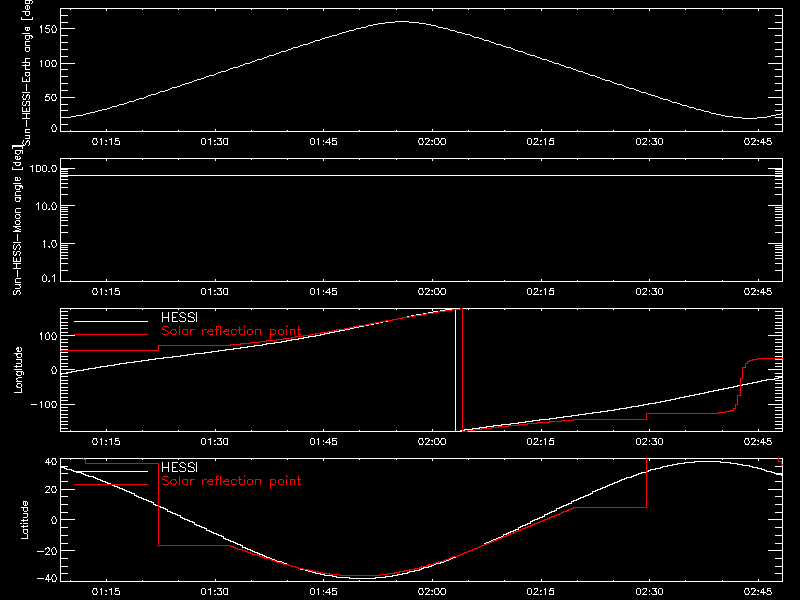Click white HESSI legend line in Longitude plot
Viewport: 800px width, 600px height.
[x=111, y=321]
